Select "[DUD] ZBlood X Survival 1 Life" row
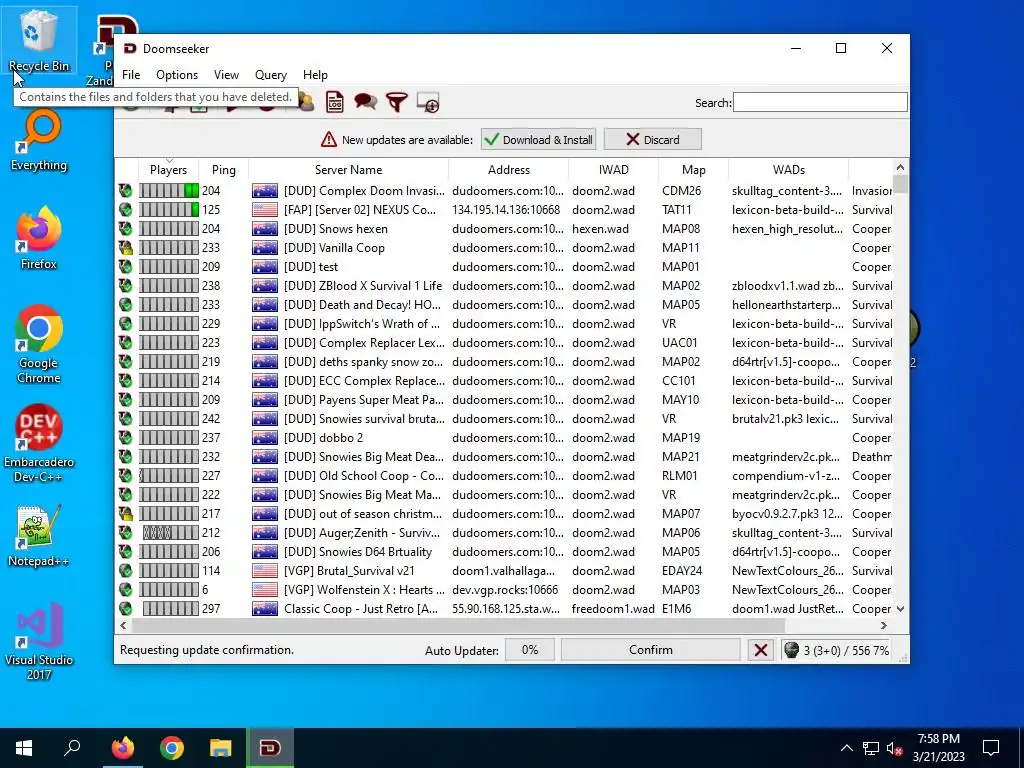 (504, 285)
